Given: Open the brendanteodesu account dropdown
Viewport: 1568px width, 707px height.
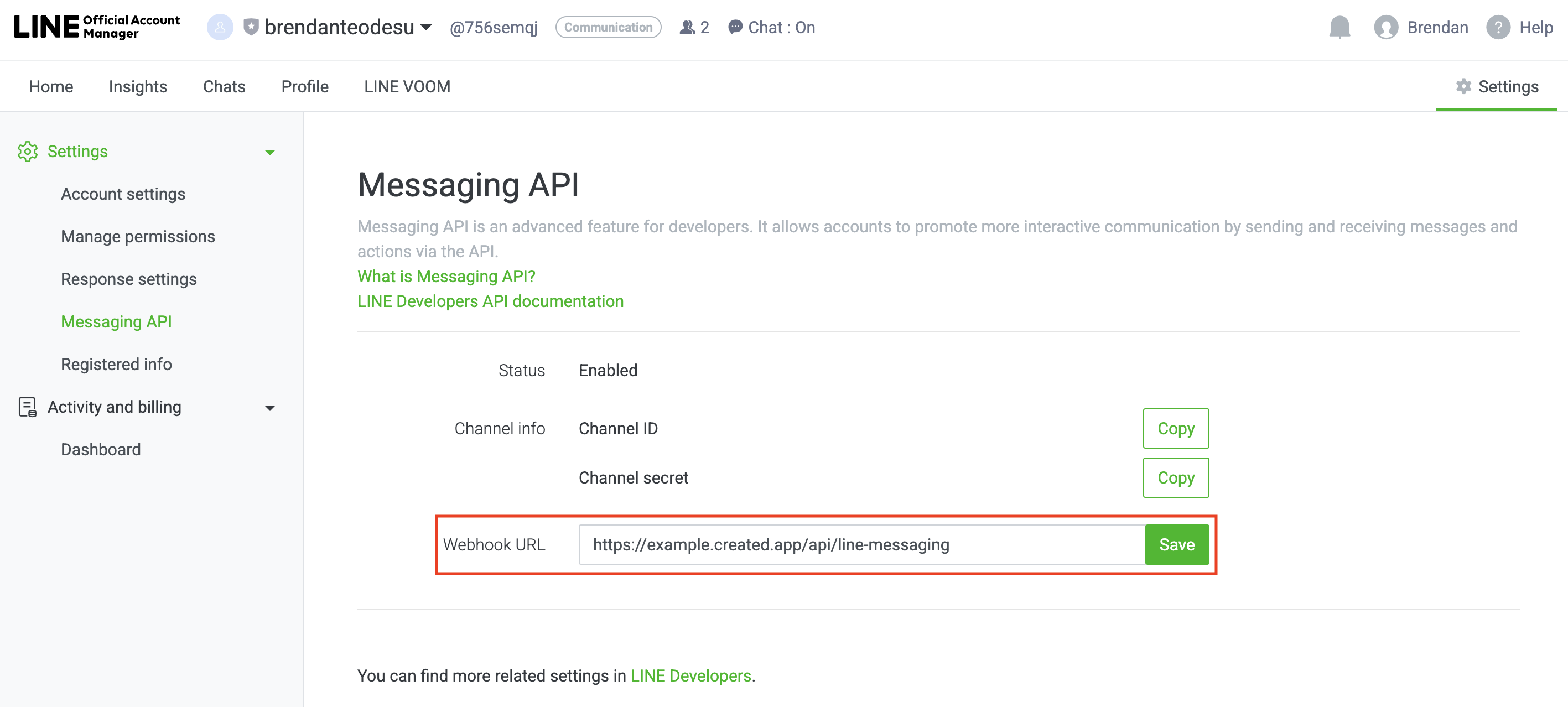Looking at the screenshot, I should click(x=426, y=27).
